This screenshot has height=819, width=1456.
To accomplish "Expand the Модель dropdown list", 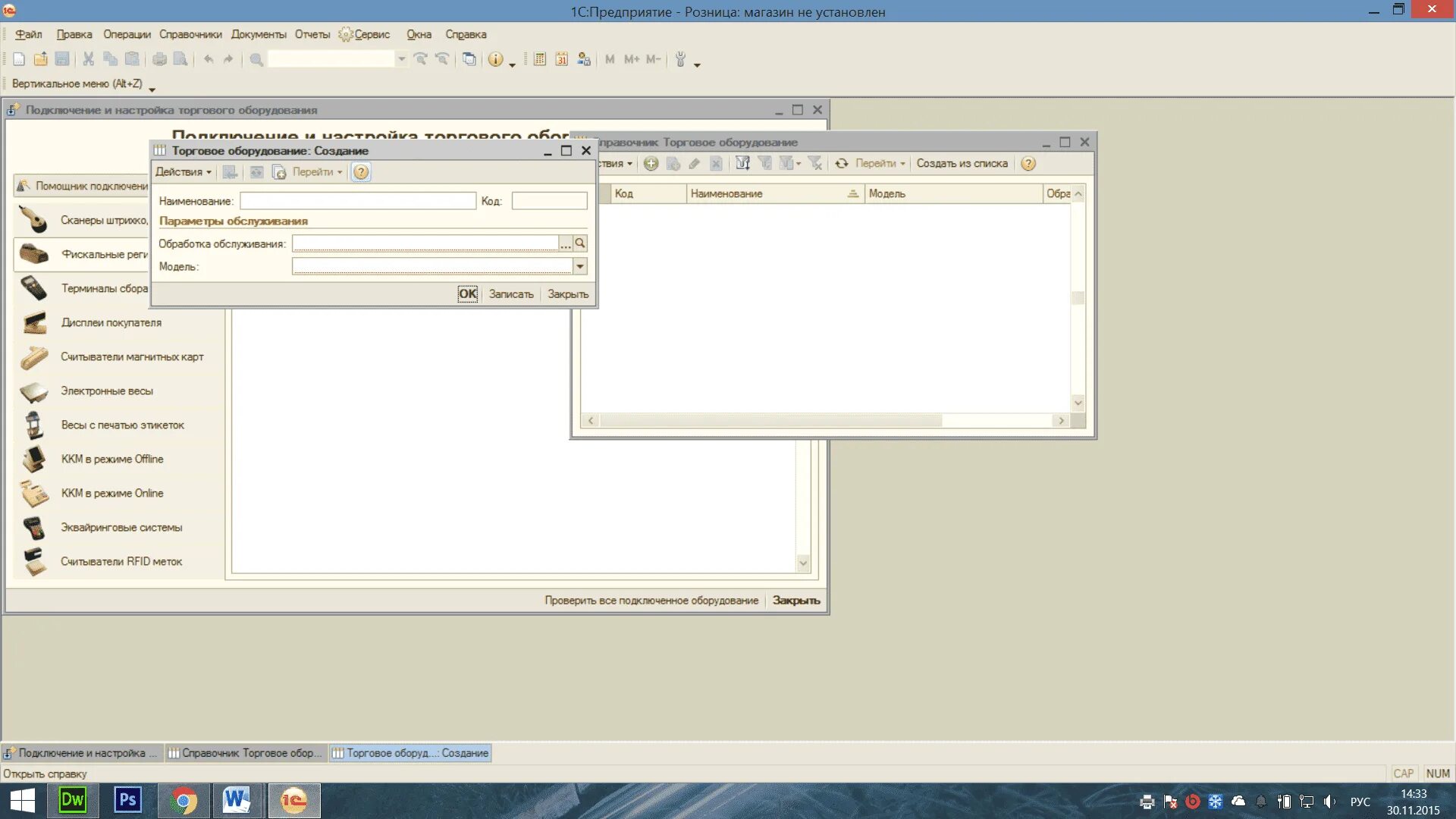I will coord(580,266).
